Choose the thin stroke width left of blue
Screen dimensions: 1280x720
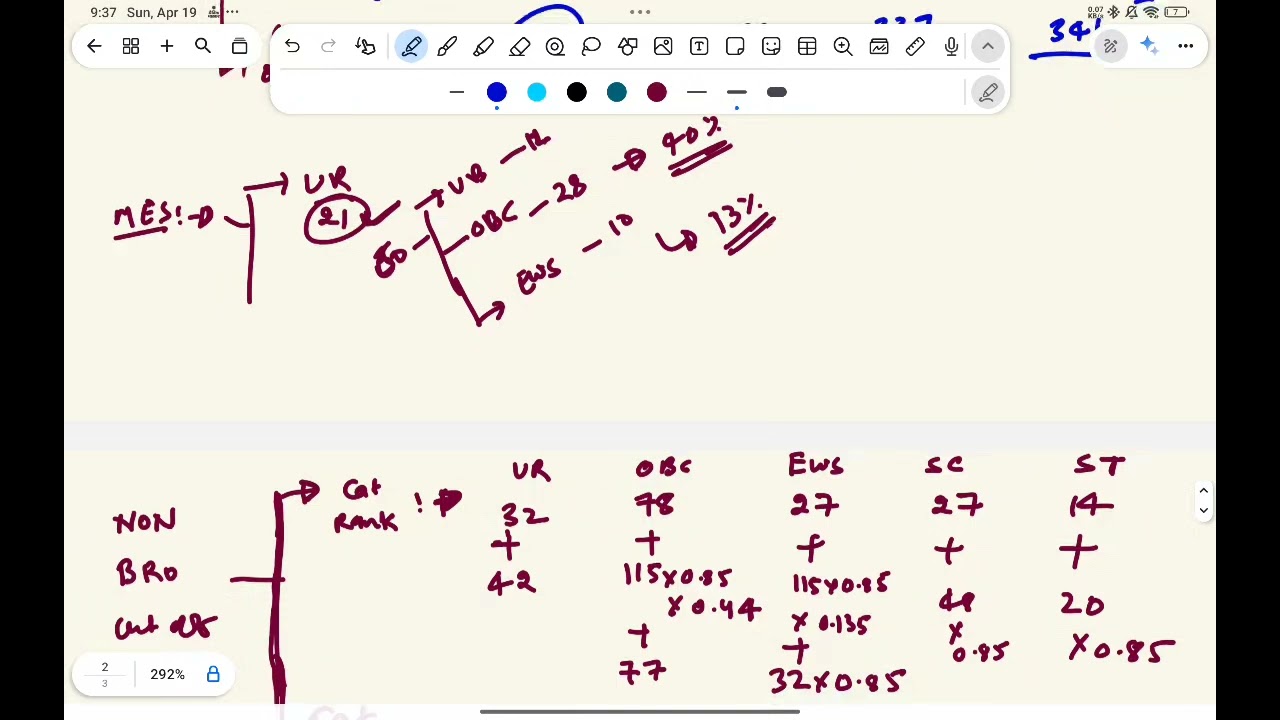457,93
